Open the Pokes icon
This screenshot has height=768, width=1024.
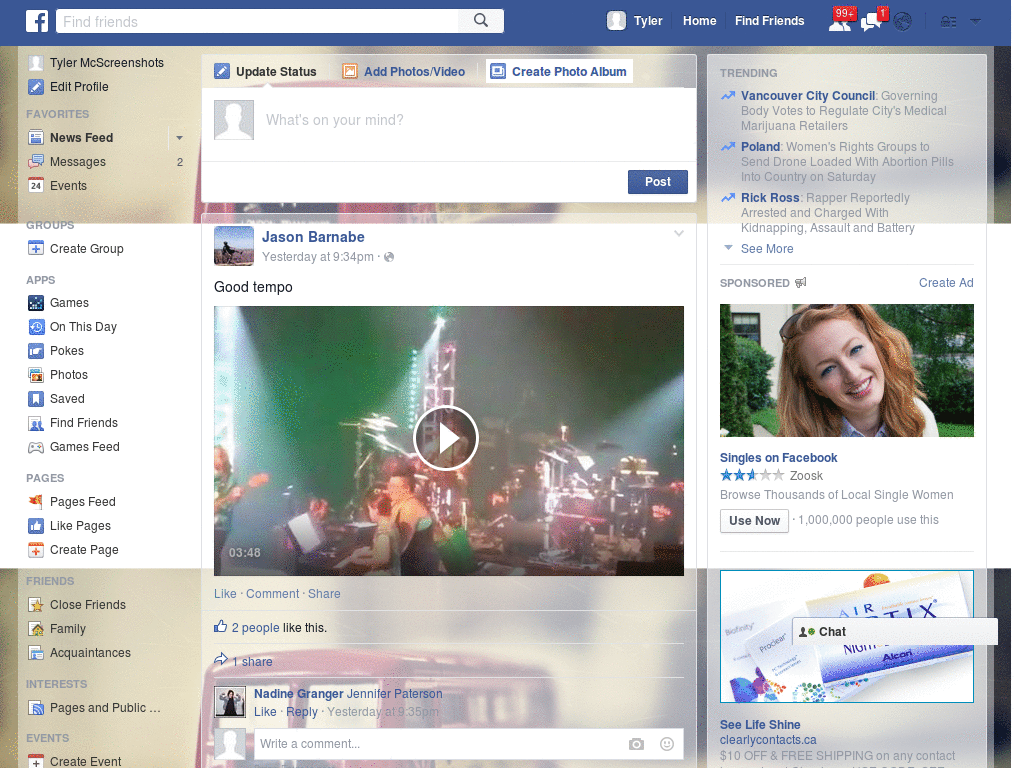pos(36,351)
